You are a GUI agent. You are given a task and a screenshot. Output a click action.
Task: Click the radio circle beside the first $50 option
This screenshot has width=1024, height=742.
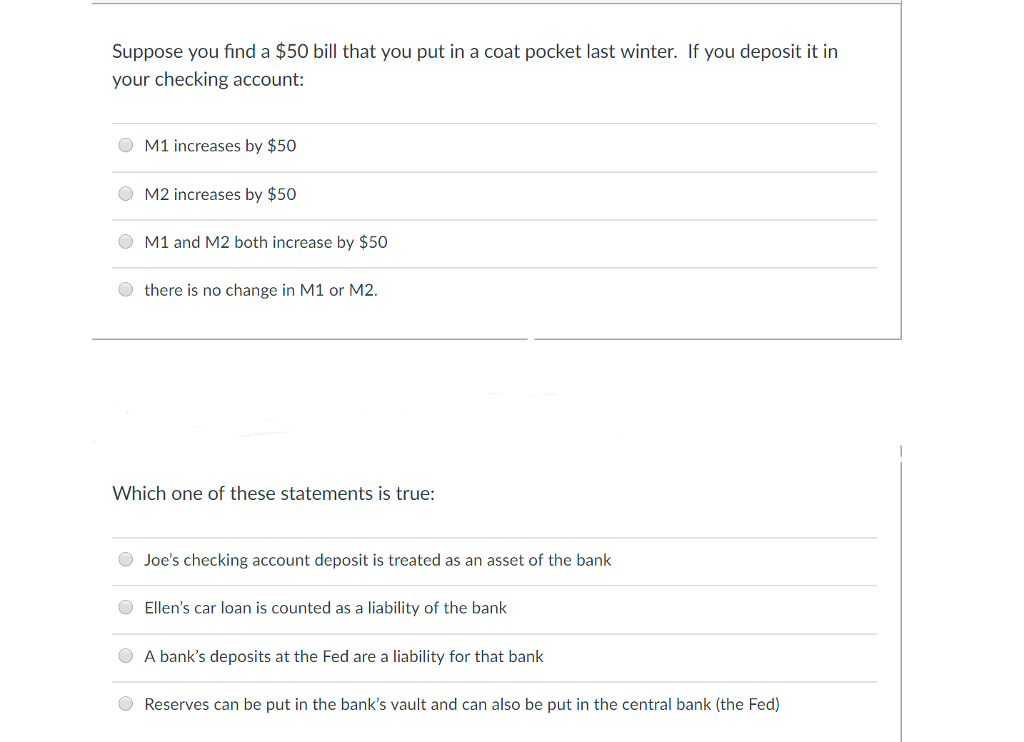(125, 144)
